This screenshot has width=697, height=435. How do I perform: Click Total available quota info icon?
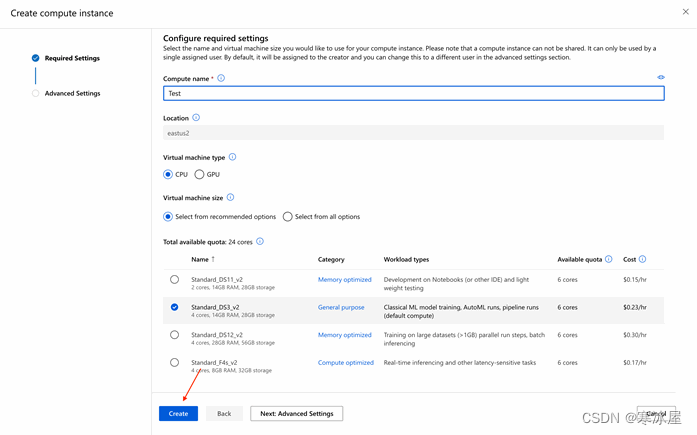coord(260,241)
